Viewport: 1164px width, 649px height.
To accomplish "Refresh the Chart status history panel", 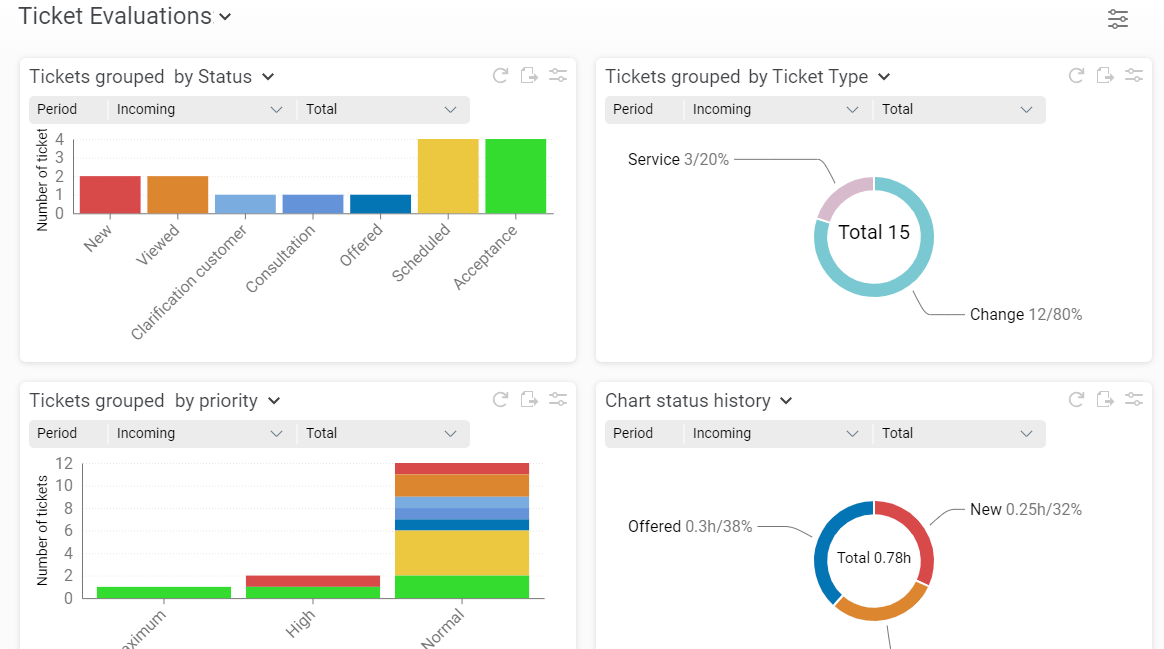I will pyautogui.click(x=1076, y=399).
